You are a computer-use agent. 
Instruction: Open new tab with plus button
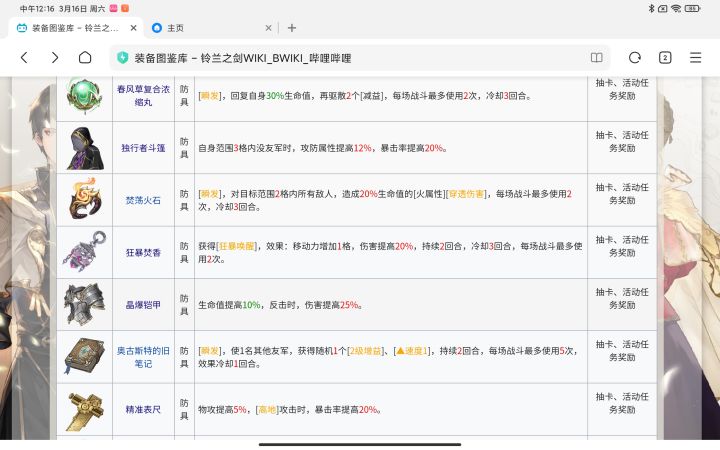(292, 28)
